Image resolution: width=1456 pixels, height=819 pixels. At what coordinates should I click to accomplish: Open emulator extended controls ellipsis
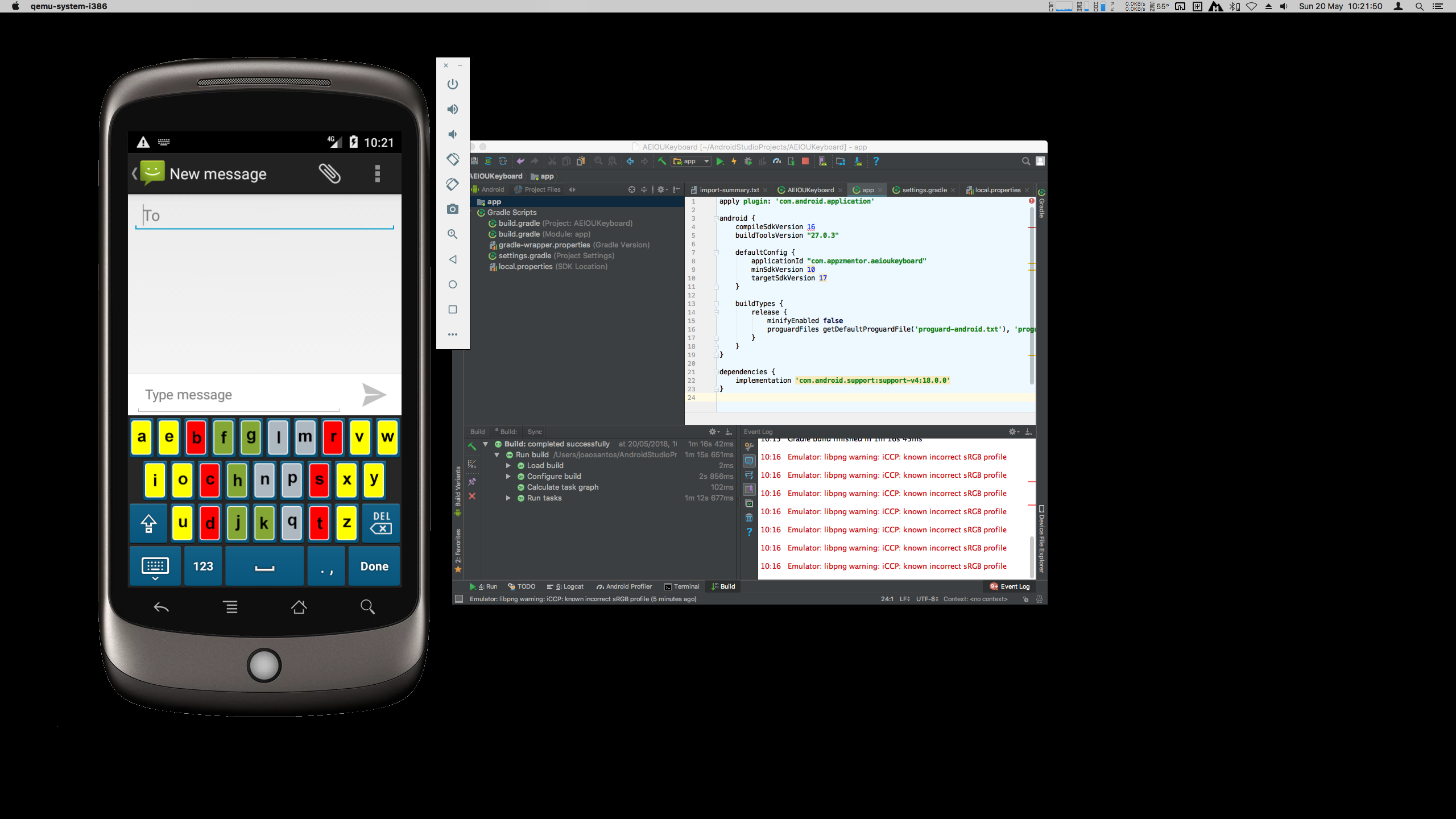coord(453,334)
